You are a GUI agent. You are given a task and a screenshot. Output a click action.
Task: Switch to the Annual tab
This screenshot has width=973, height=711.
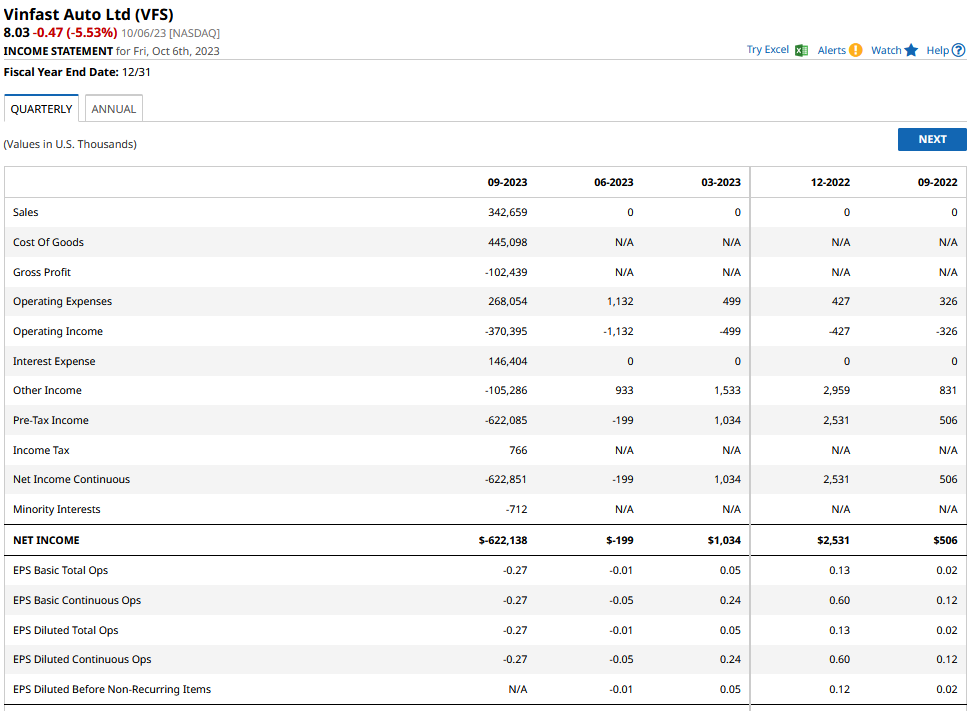pyautogui.click(x=114, y=109)
